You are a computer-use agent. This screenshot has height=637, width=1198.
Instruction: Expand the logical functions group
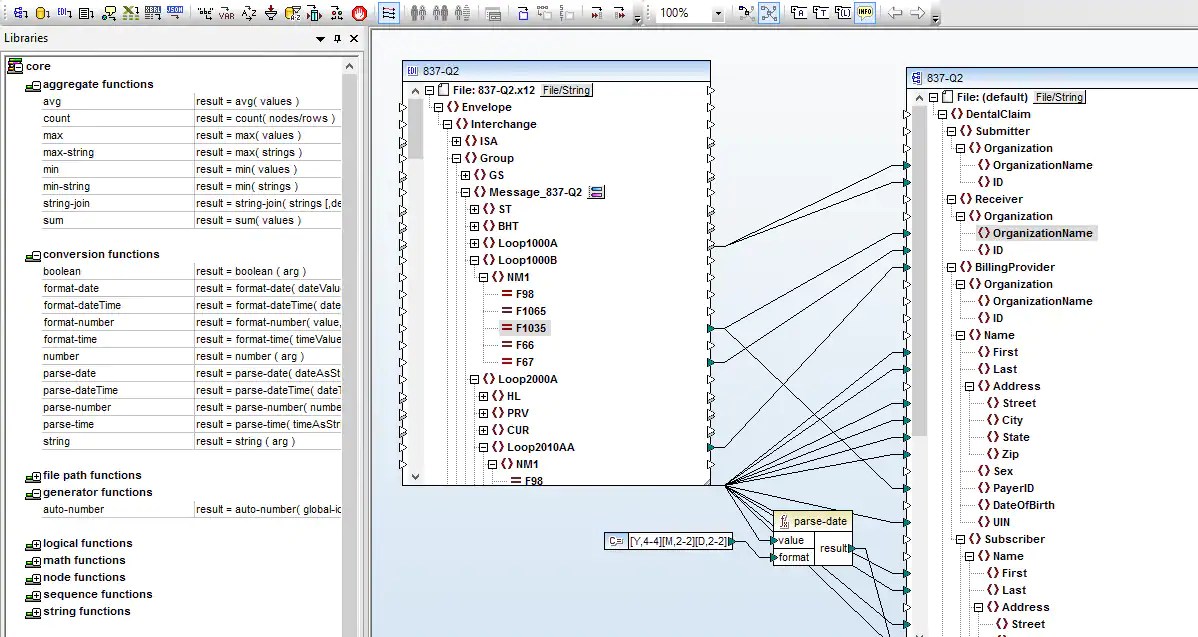(35, 545)
